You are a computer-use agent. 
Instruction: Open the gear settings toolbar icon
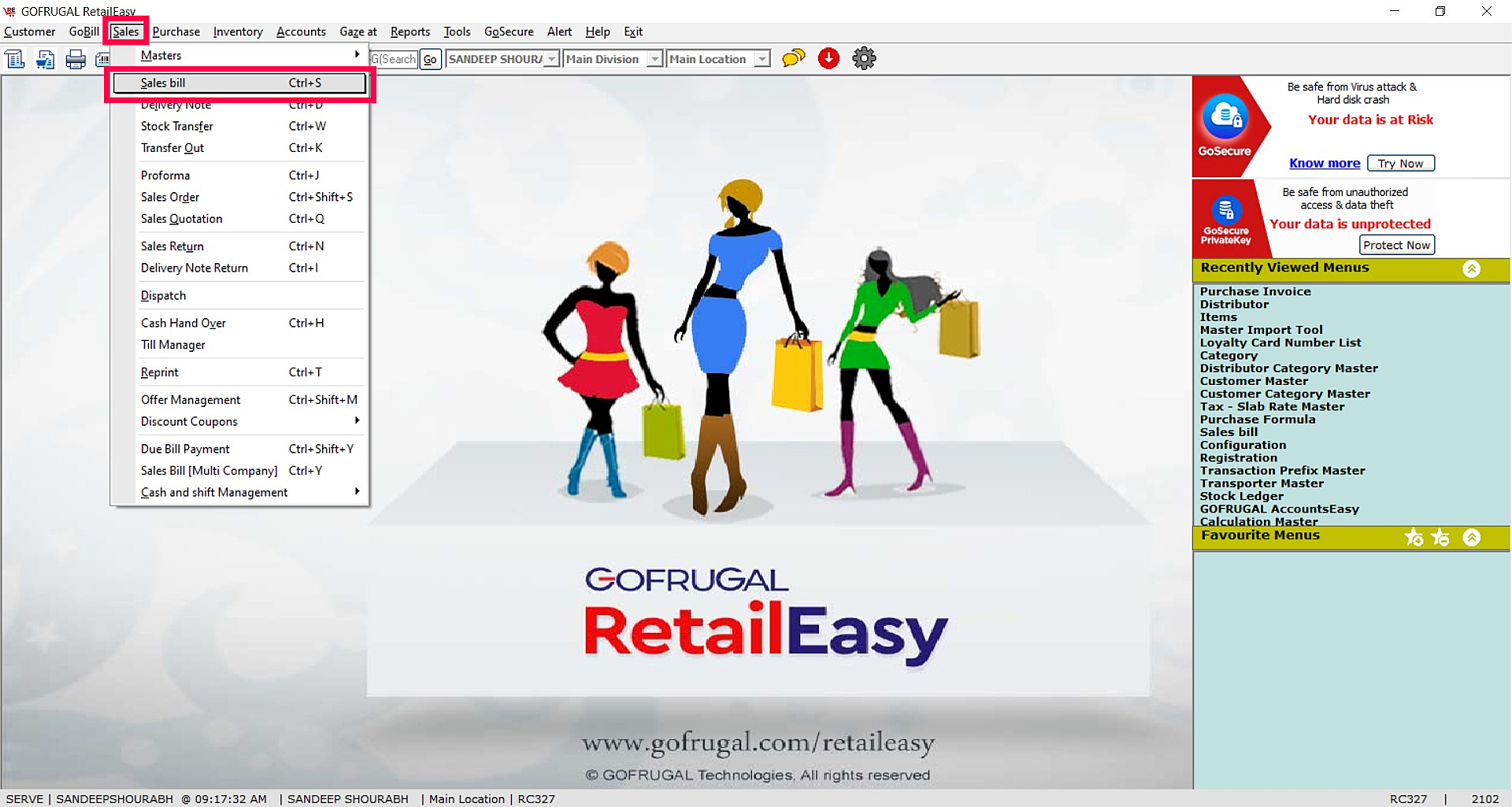point(864,58)
